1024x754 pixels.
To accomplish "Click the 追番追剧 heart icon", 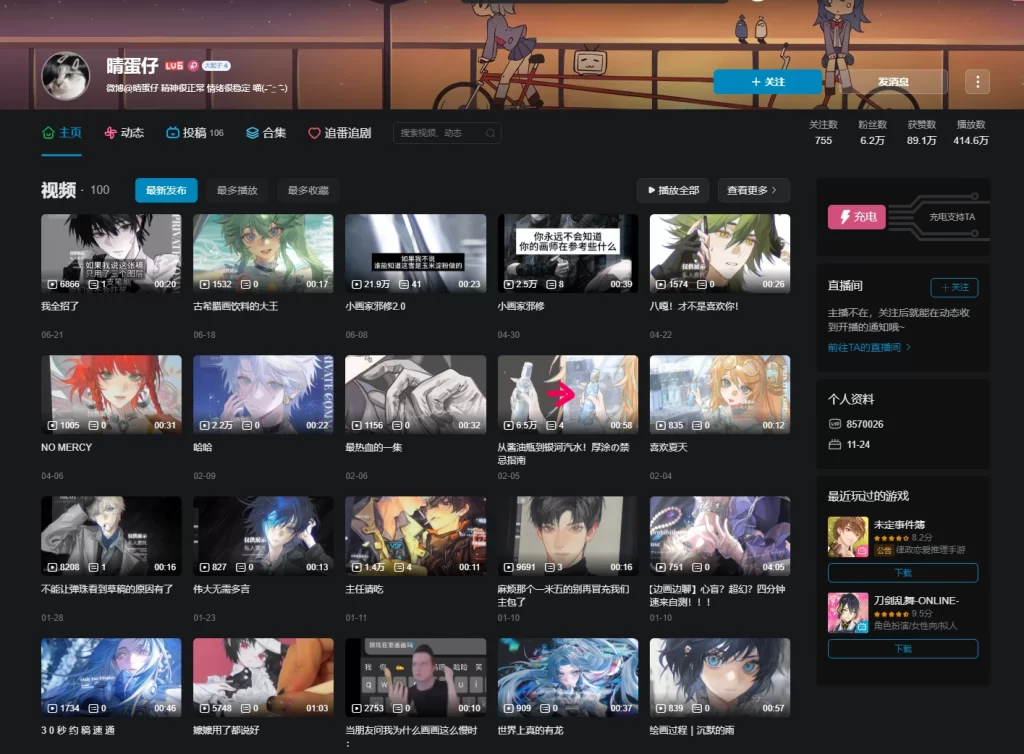I will pyautogui.click(x=314, y=133).
